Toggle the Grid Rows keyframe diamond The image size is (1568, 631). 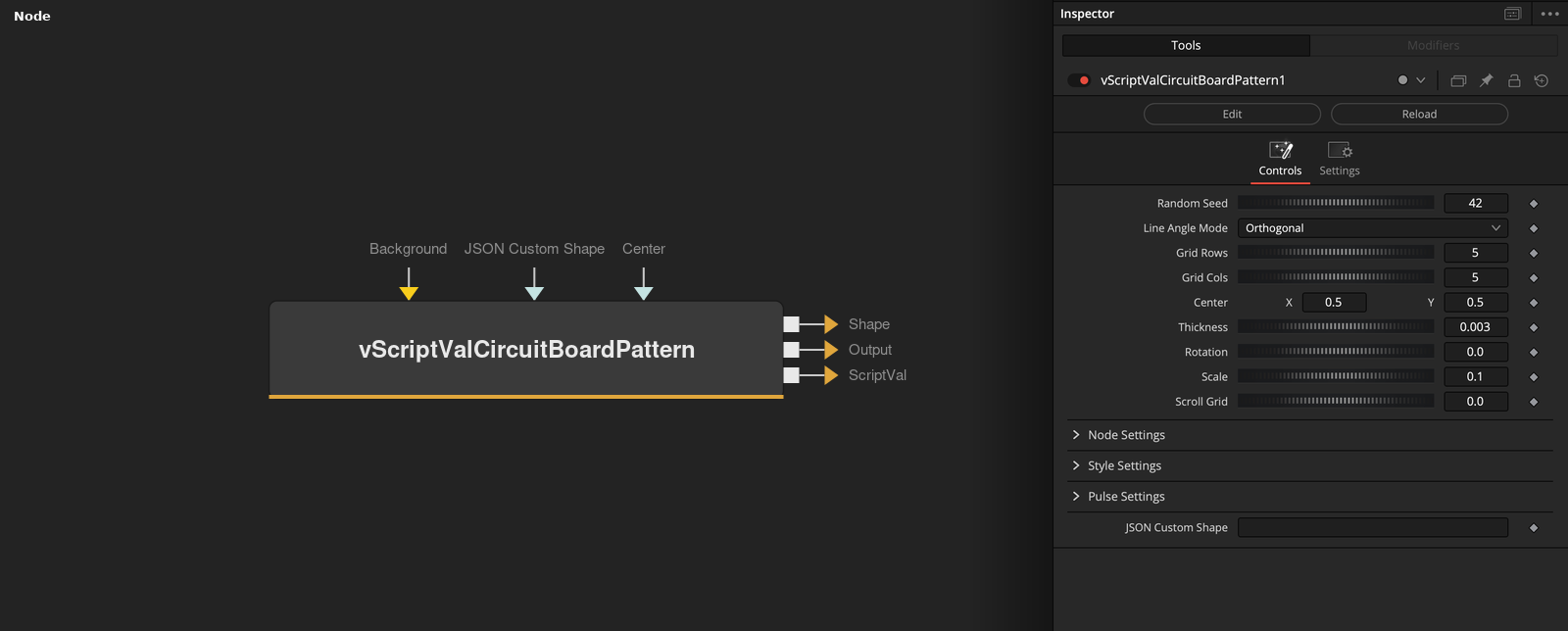[1534, 254]
